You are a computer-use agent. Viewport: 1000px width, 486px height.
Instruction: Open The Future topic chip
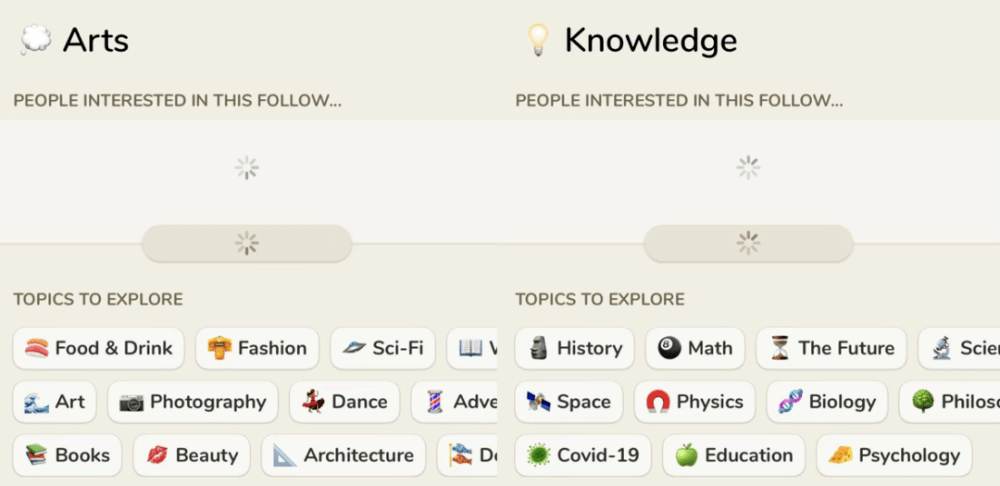[831, 348]
